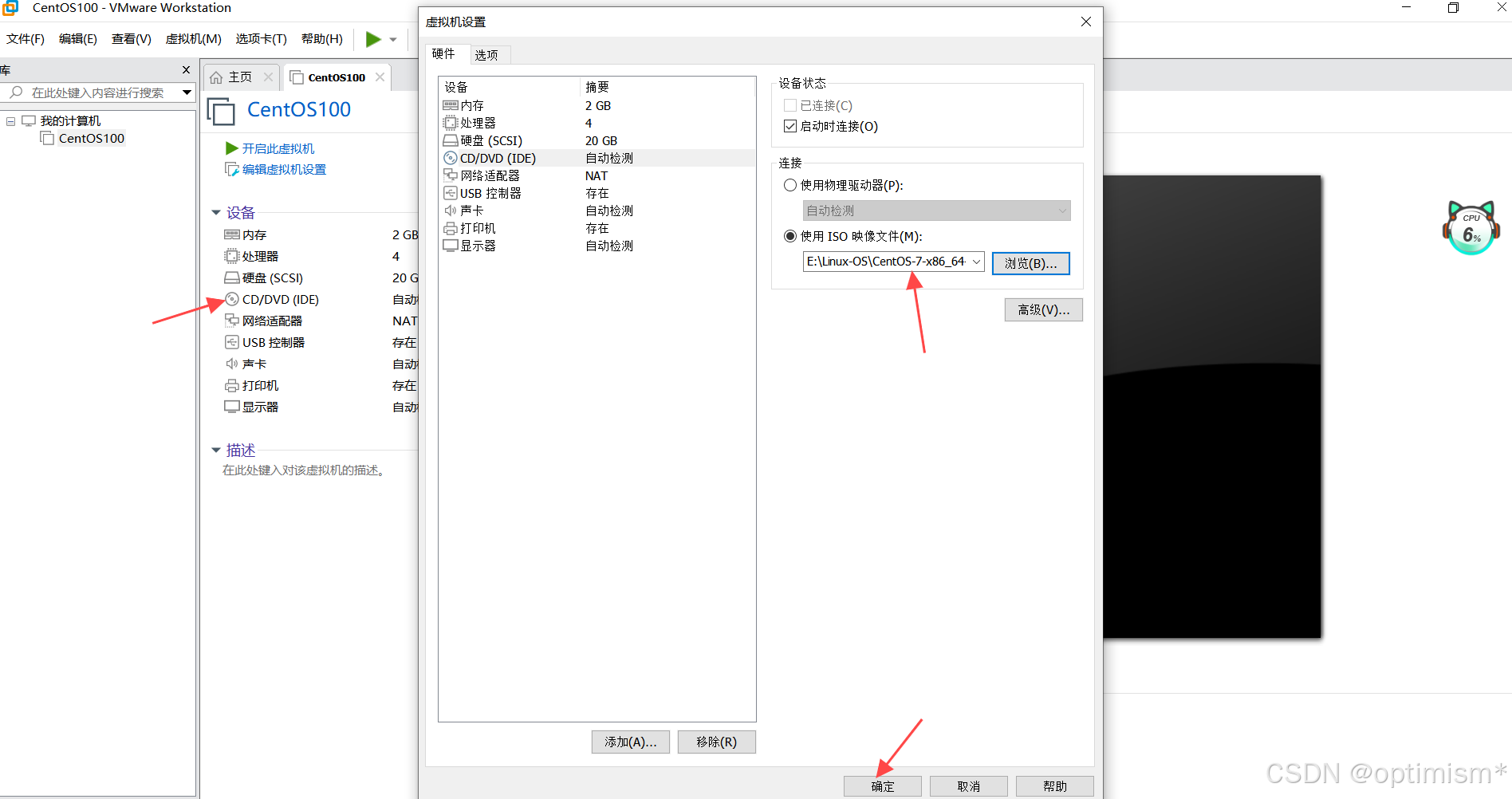This screenshot has width=1512, height=799.
Task: Close the library side panel
Action: tap(187, 70)
